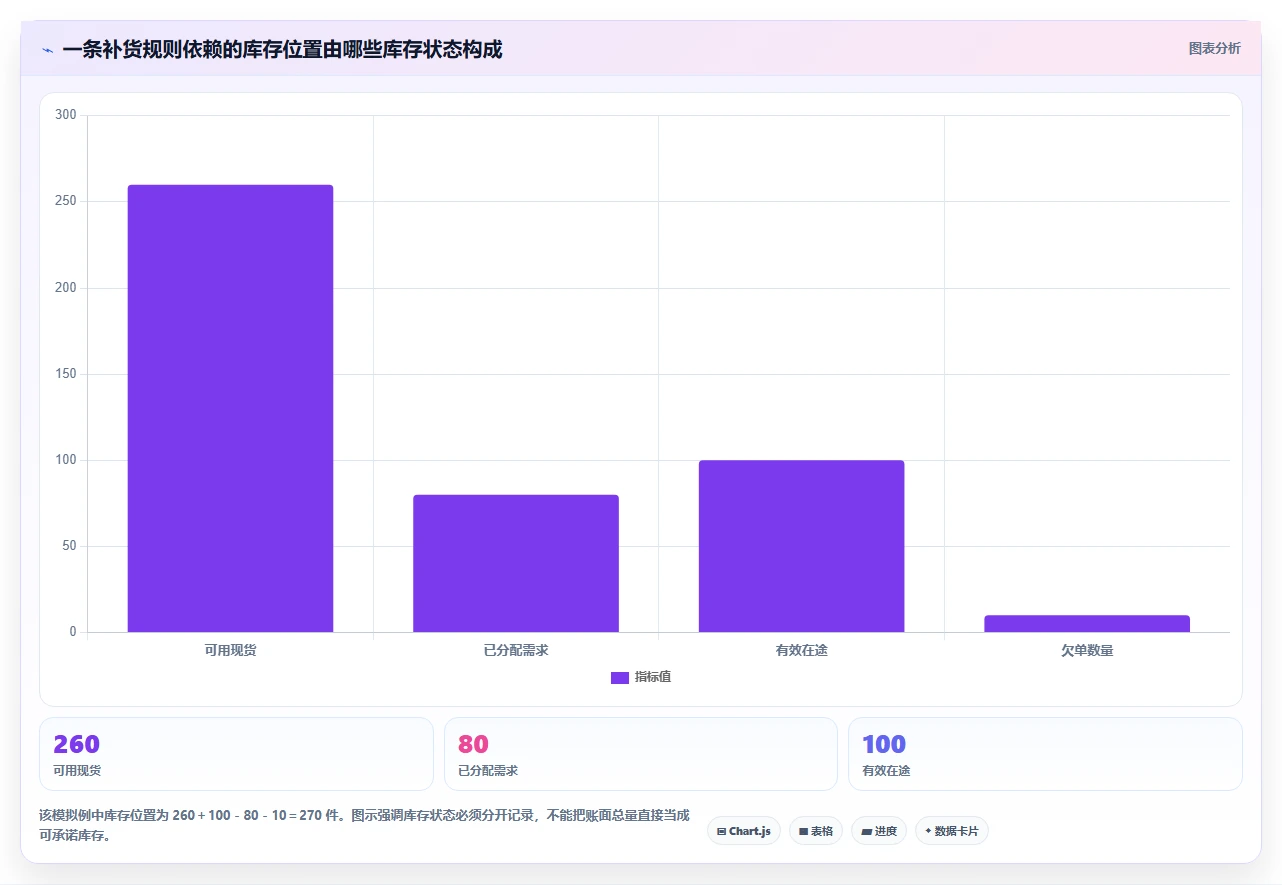Click the 100 有效在途 stat card
1282x885 pixels.
[x=1045, y=754]
